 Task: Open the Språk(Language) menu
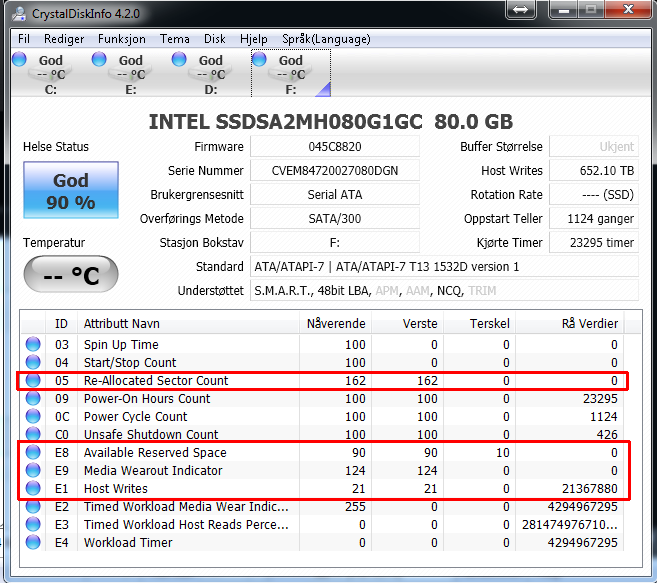click(326, 39)
